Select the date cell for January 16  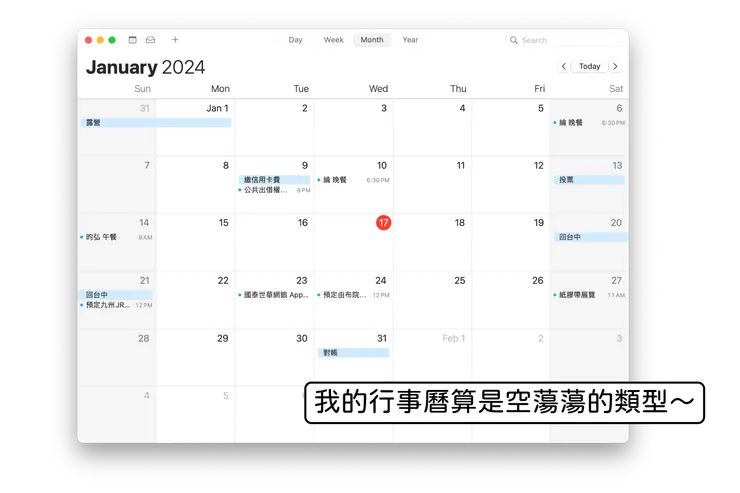coord(274,242)
